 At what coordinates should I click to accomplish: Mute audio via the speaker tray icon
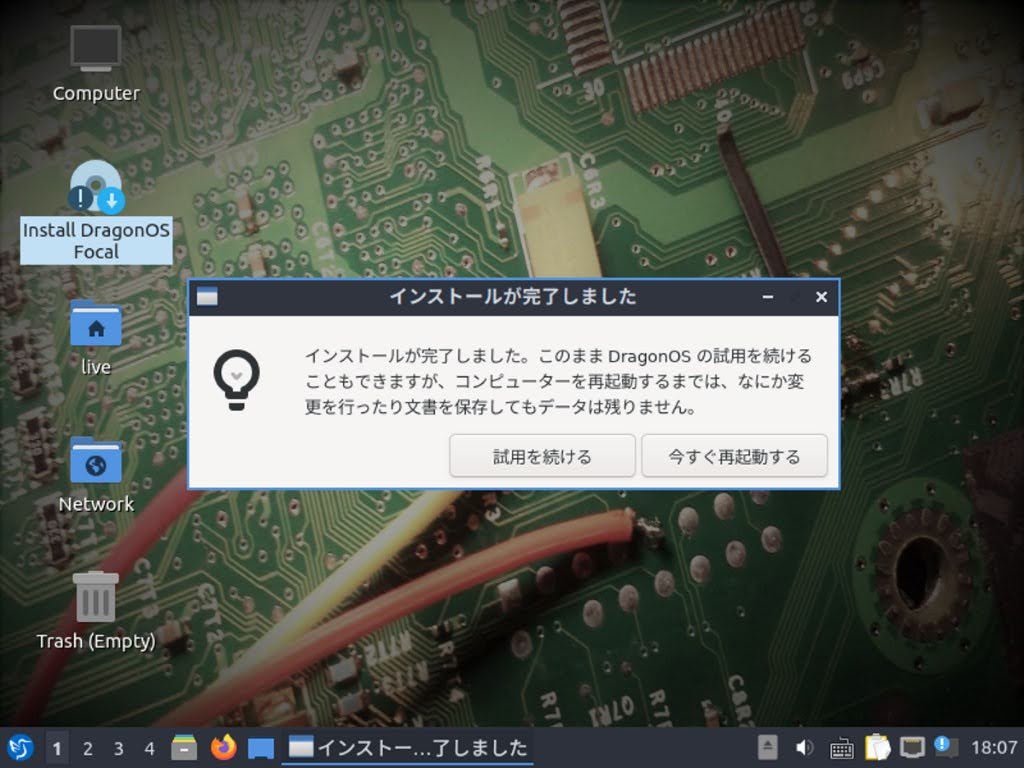click(x=804, y=747)
